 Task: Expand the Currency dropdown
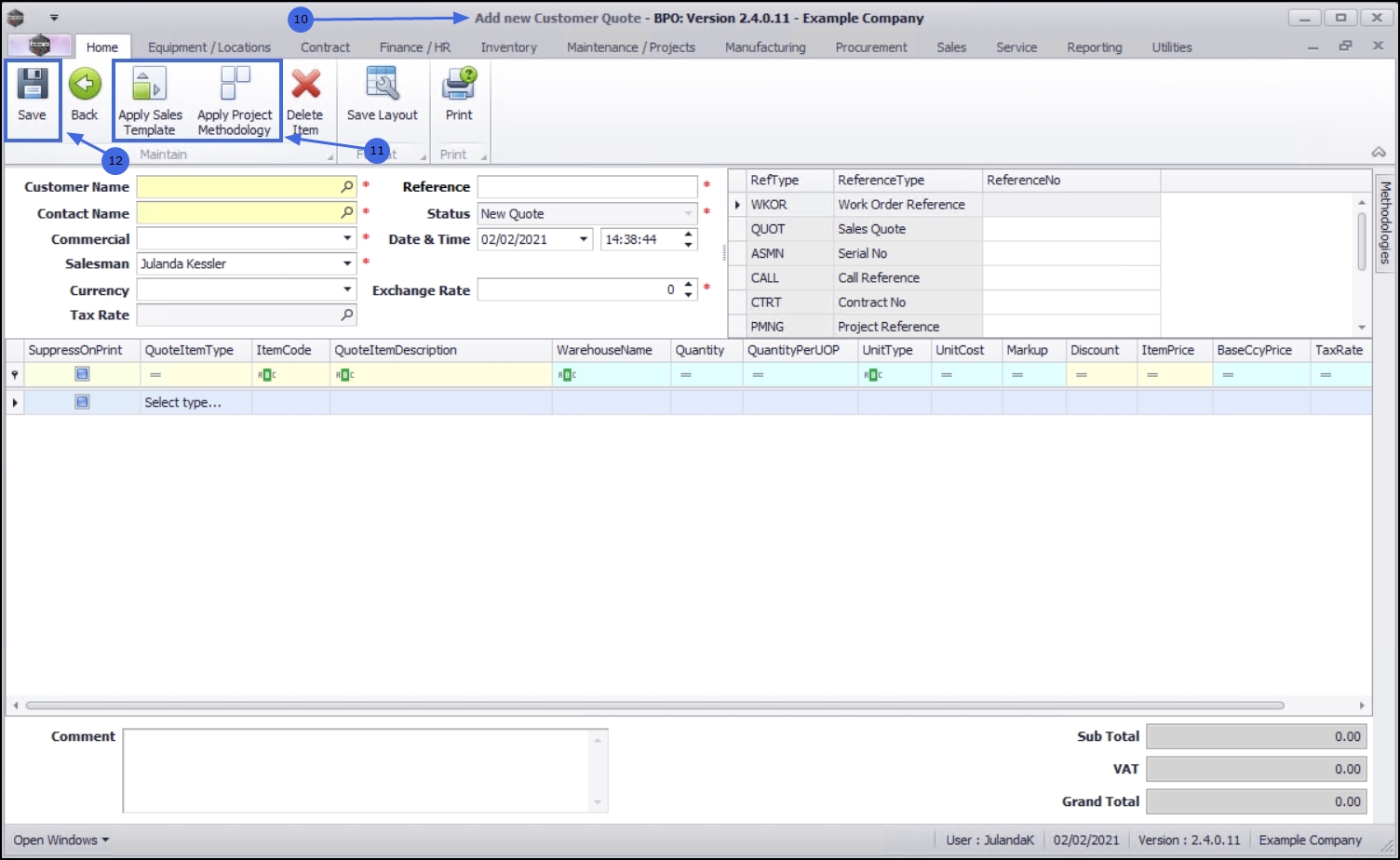point(347,290)
